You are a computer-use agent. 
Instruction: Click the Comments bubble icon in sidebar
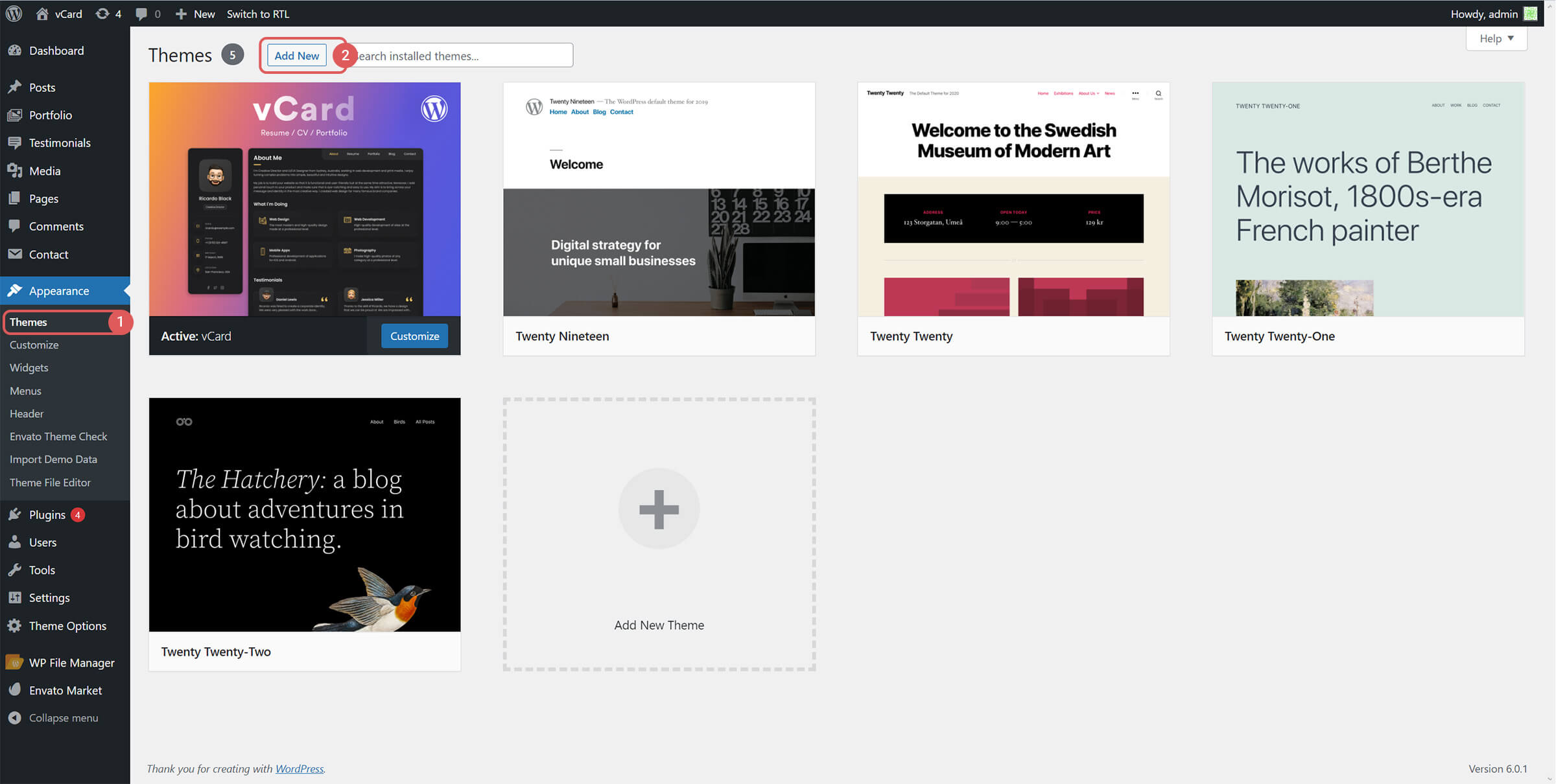15,226
